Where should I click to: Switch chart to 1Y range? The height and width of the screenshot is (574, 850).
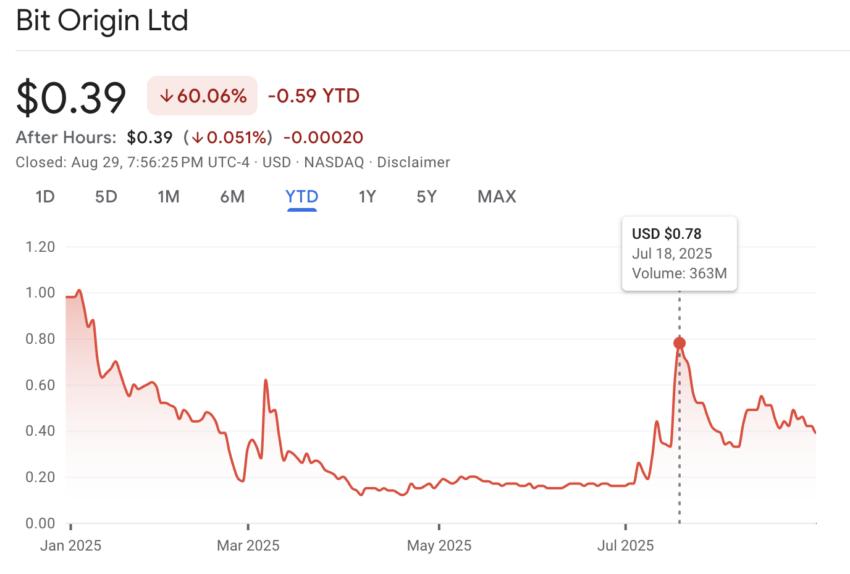click(x=367, y=197)
